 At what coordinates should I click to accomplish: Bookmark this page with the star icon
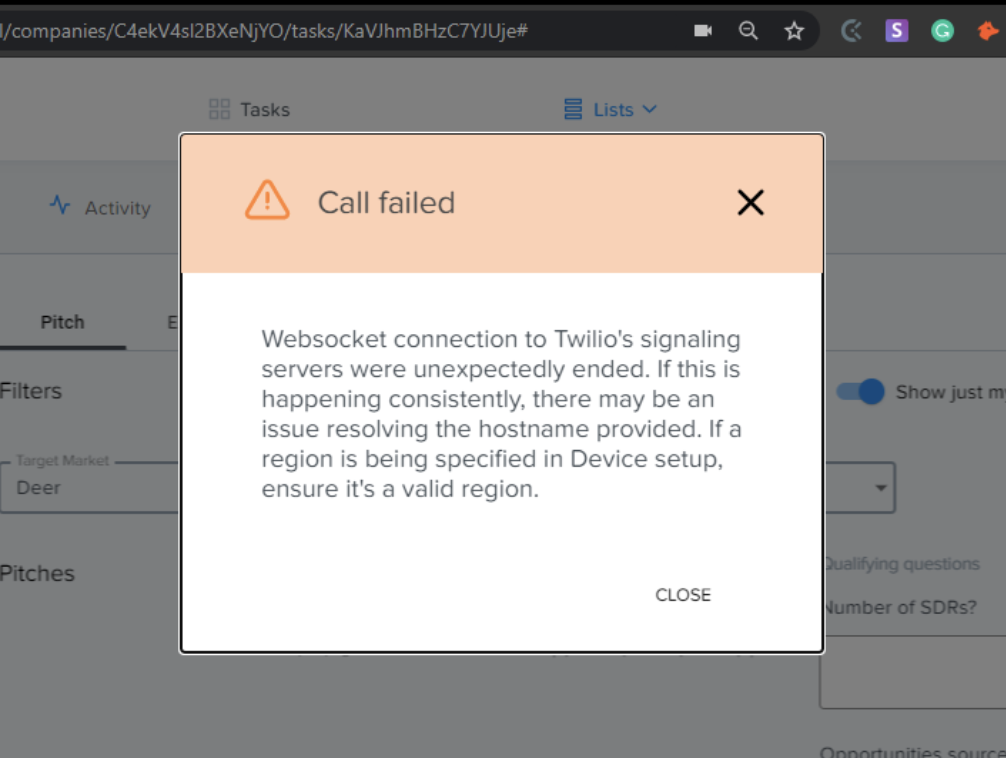(794, 30)
